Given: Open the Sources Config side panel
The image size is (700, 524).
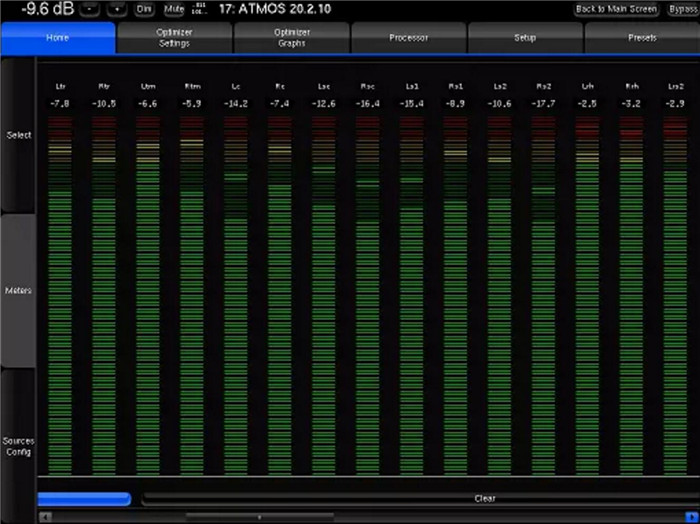Looking at the screenshot, I should [x=18, y=446].
